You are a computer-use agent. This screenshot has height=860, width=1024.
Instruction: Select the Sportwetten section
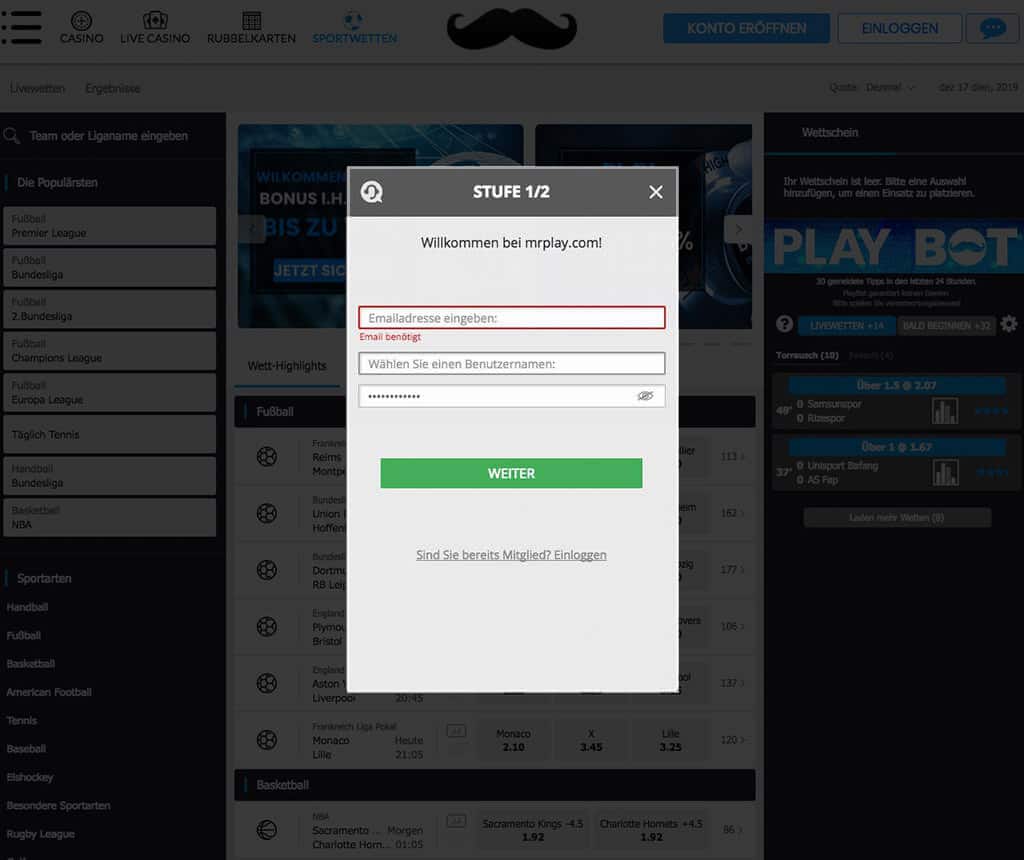pos(354,27)
